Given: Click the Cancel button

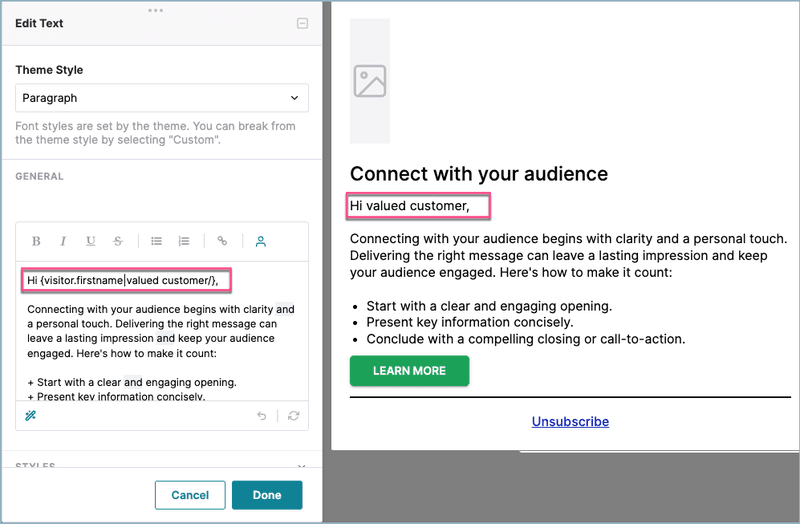Looking at the screenshot, I should tap(190, 495).
